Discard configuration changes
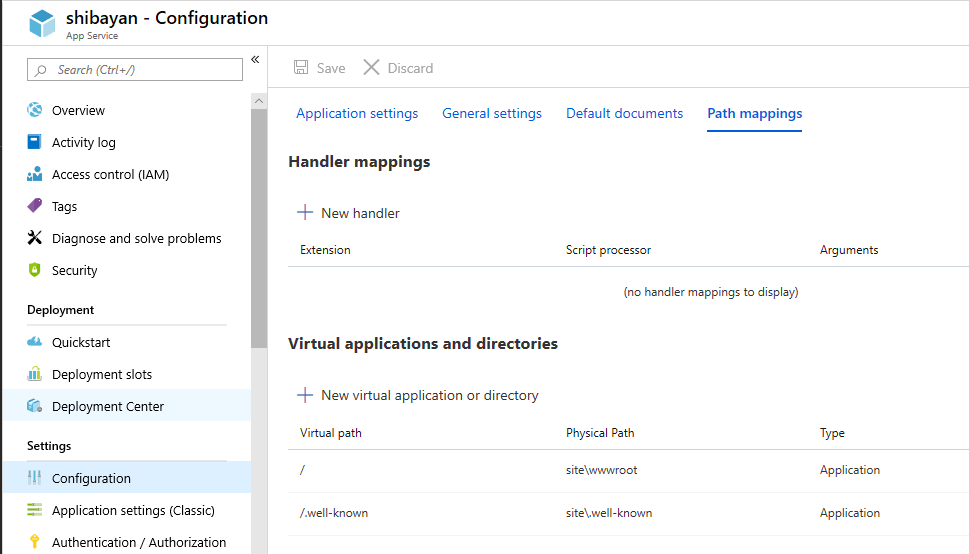This screenshot has height=554, width=969. coord(398,68)
